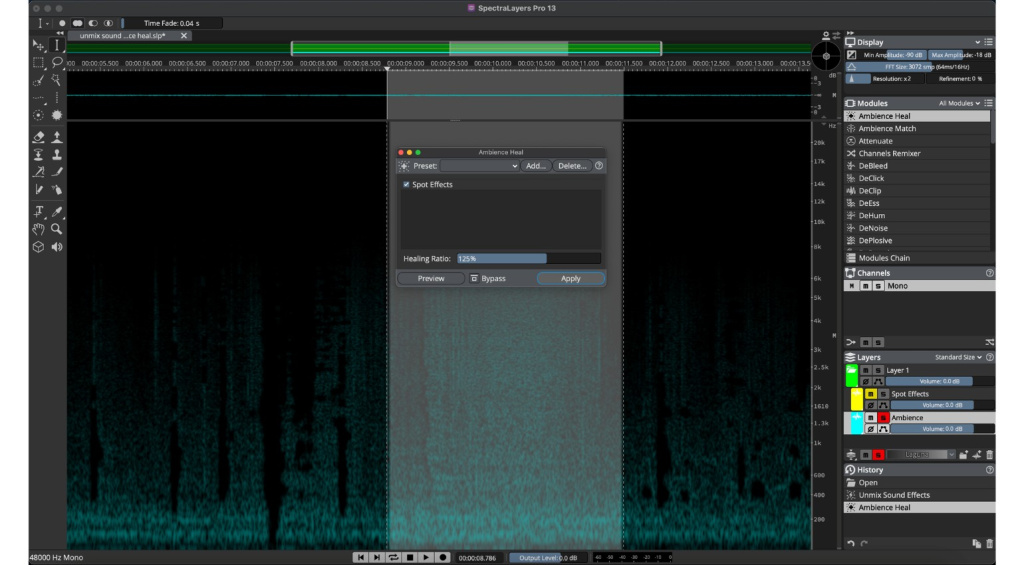The height and width of the screenshot is (565, 1024).
Task: Open the Preset dropdown
Action: click(x=480, y=166)
